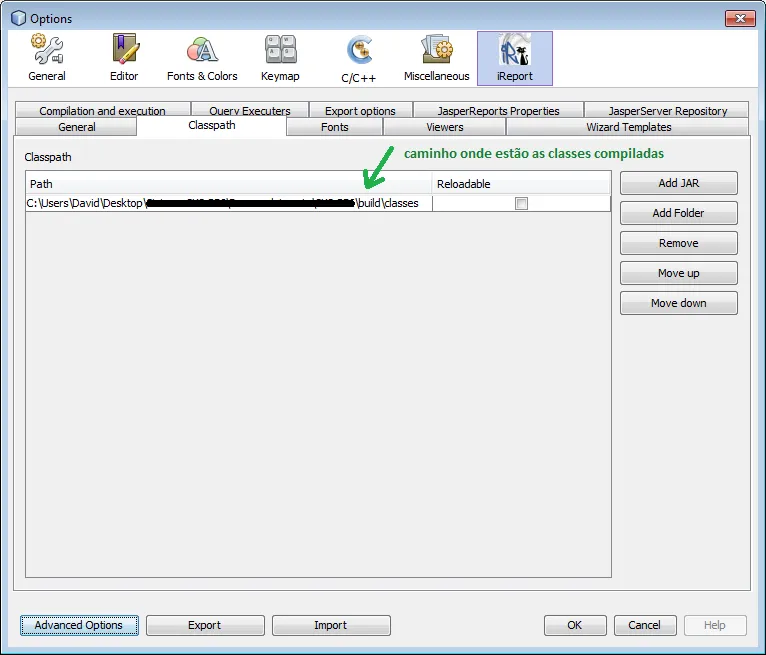Screen dimensions: 766x655
Task: Open Advanced Options
Action: tap(79, 625)
